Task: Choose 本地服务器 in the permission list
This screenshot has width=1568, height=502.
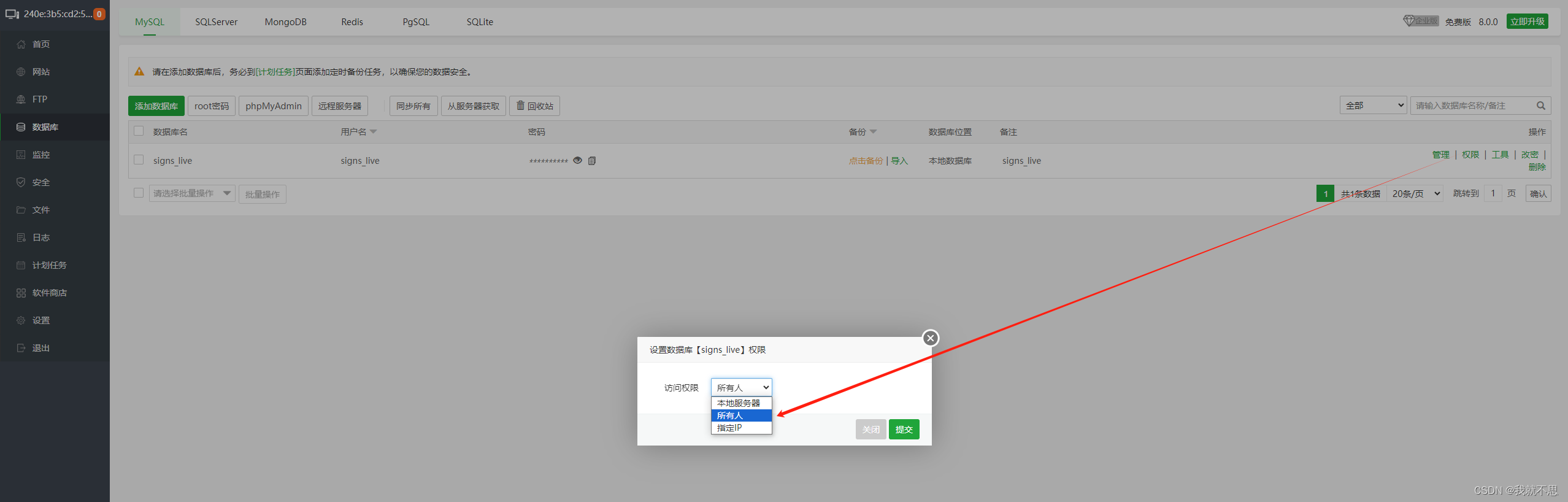Action: click(x=741, y=403)
